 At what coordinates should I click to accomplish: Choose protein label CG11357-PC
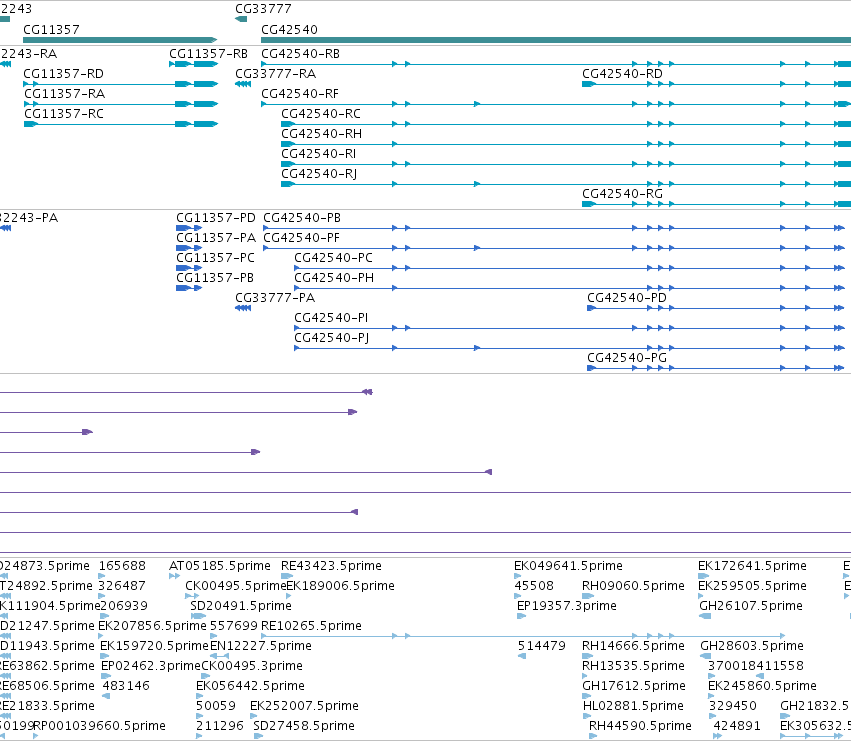tap(215, 258)
